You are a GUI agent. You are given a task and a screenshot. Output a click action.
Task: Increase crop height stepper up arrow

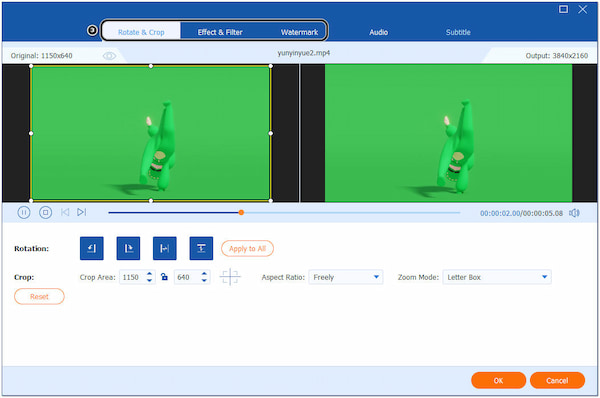[204, 274]
